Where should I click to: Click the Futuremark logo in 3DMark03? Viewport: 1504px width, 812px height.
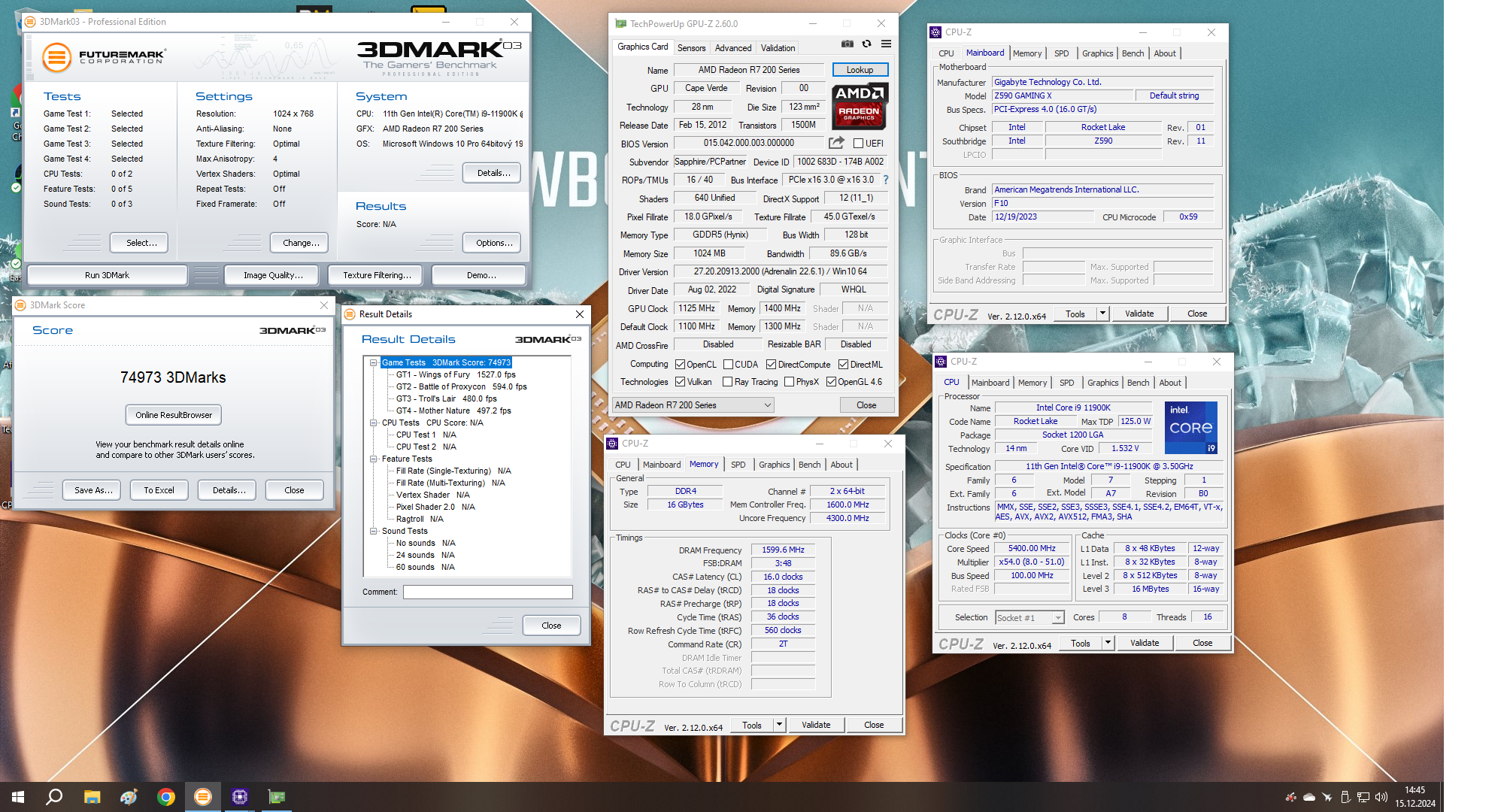point(103,57)
